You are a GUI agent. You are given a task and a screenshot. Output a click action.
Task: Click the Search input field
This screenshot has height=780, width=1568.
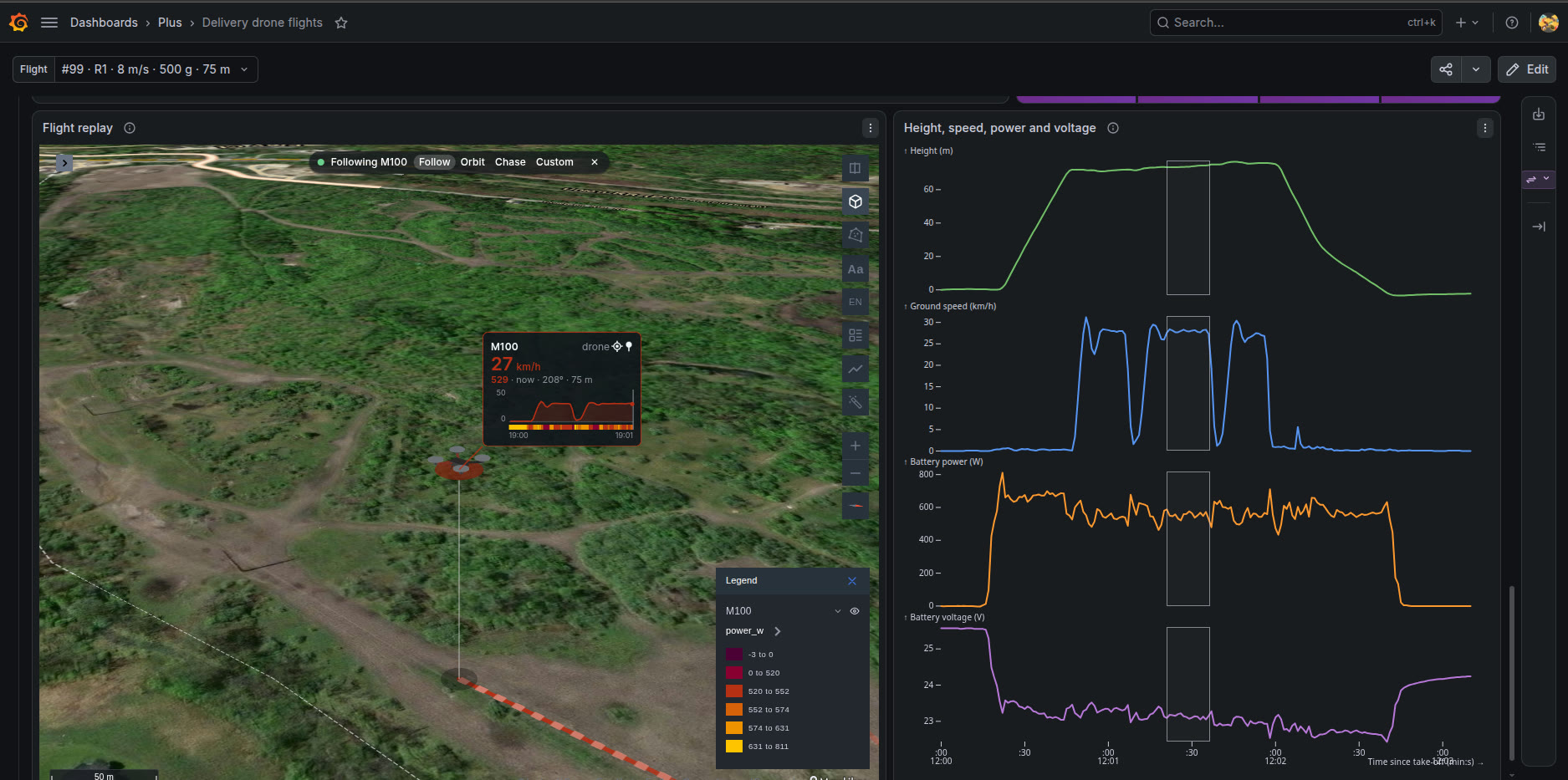coord(1295,23)
